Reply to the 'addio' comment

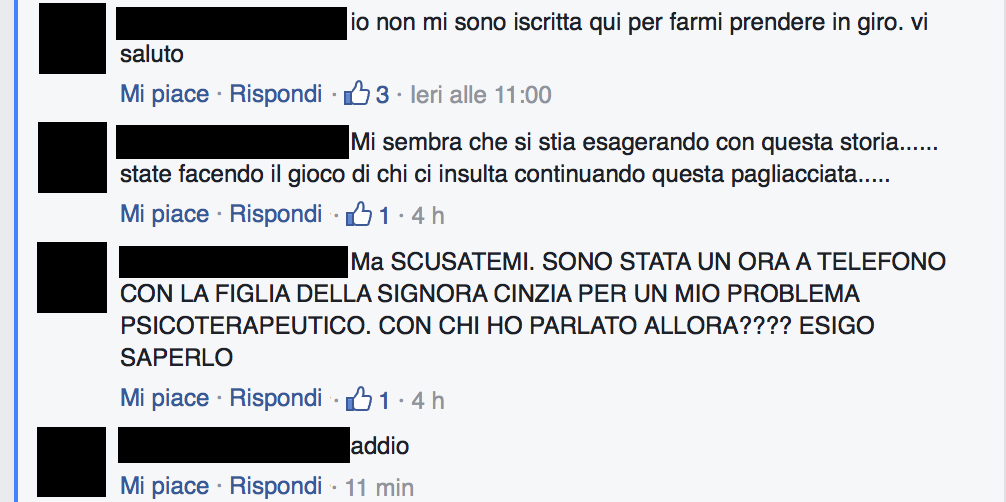click(x=276, y=486)
